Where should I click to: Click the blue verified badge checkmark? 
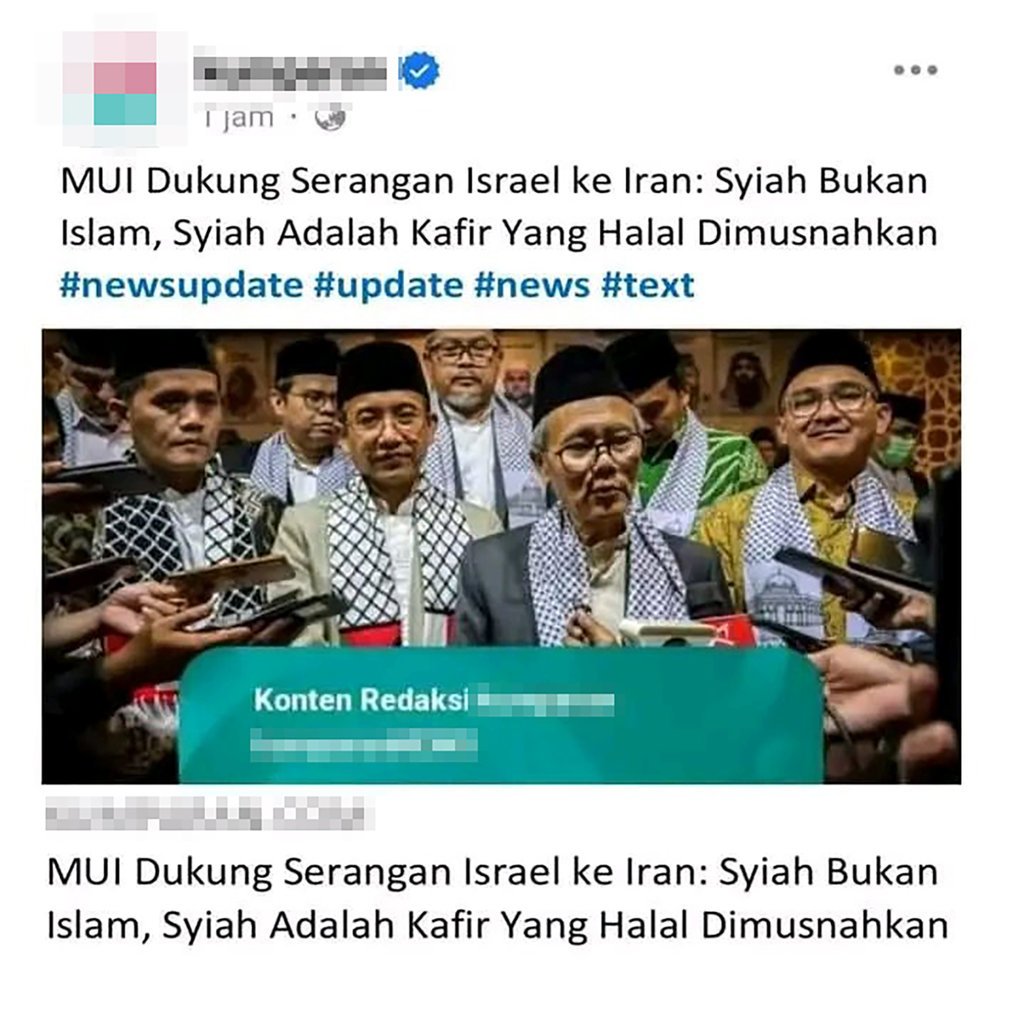(420, 71)
